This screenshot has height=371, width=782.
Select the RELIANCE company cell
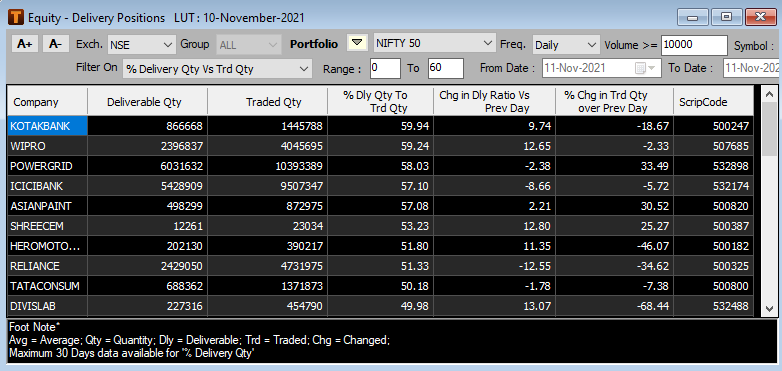[x=47, y=266]
